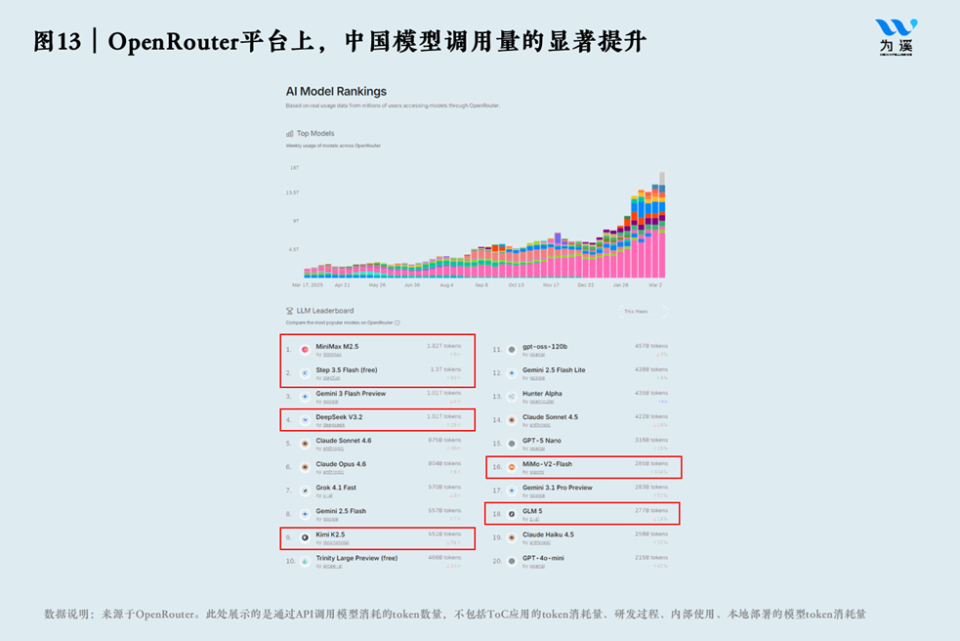The width and height of the screenshot is (960, 641).
Task: Open the Hunter Alpha model link
Action: (542, 394)
